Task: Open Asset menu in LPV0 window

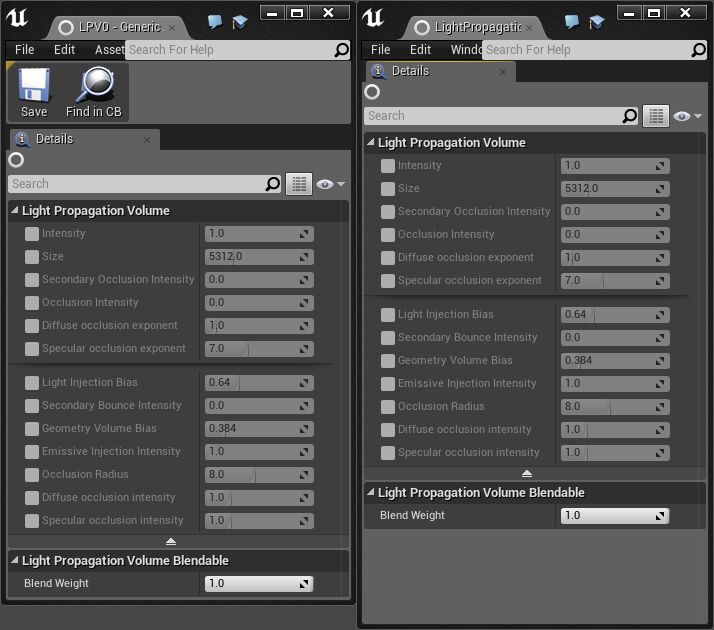Action: tap(109, 50)
